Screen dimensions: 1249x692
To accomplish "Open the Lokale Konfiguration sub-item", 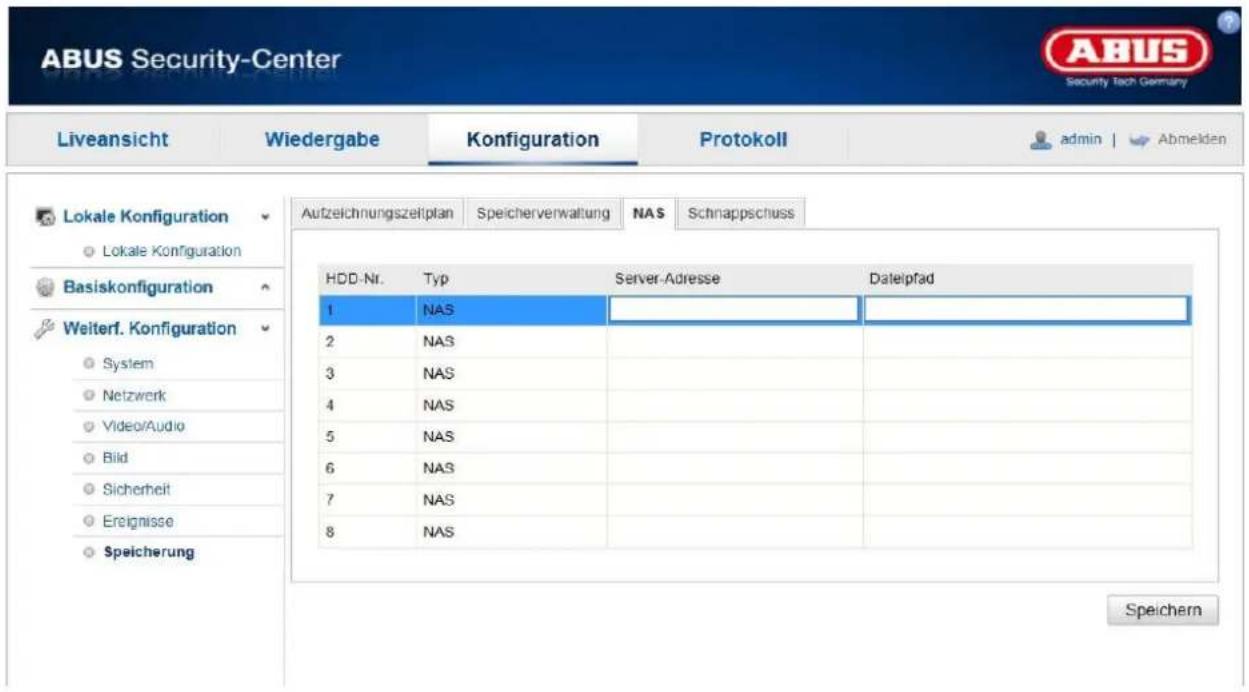I will pos(171,250).
